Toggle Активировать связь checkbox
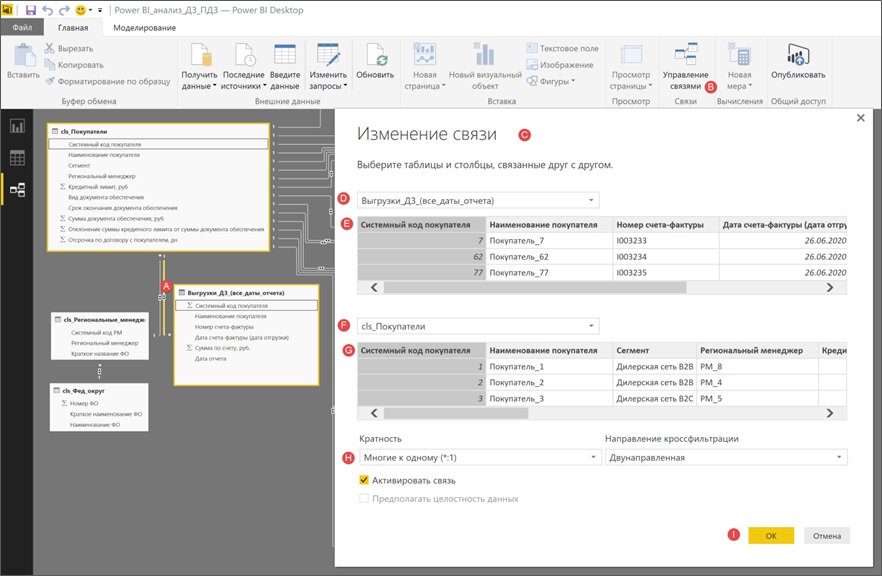The image size is (882, 576). (x=364, y=480)
